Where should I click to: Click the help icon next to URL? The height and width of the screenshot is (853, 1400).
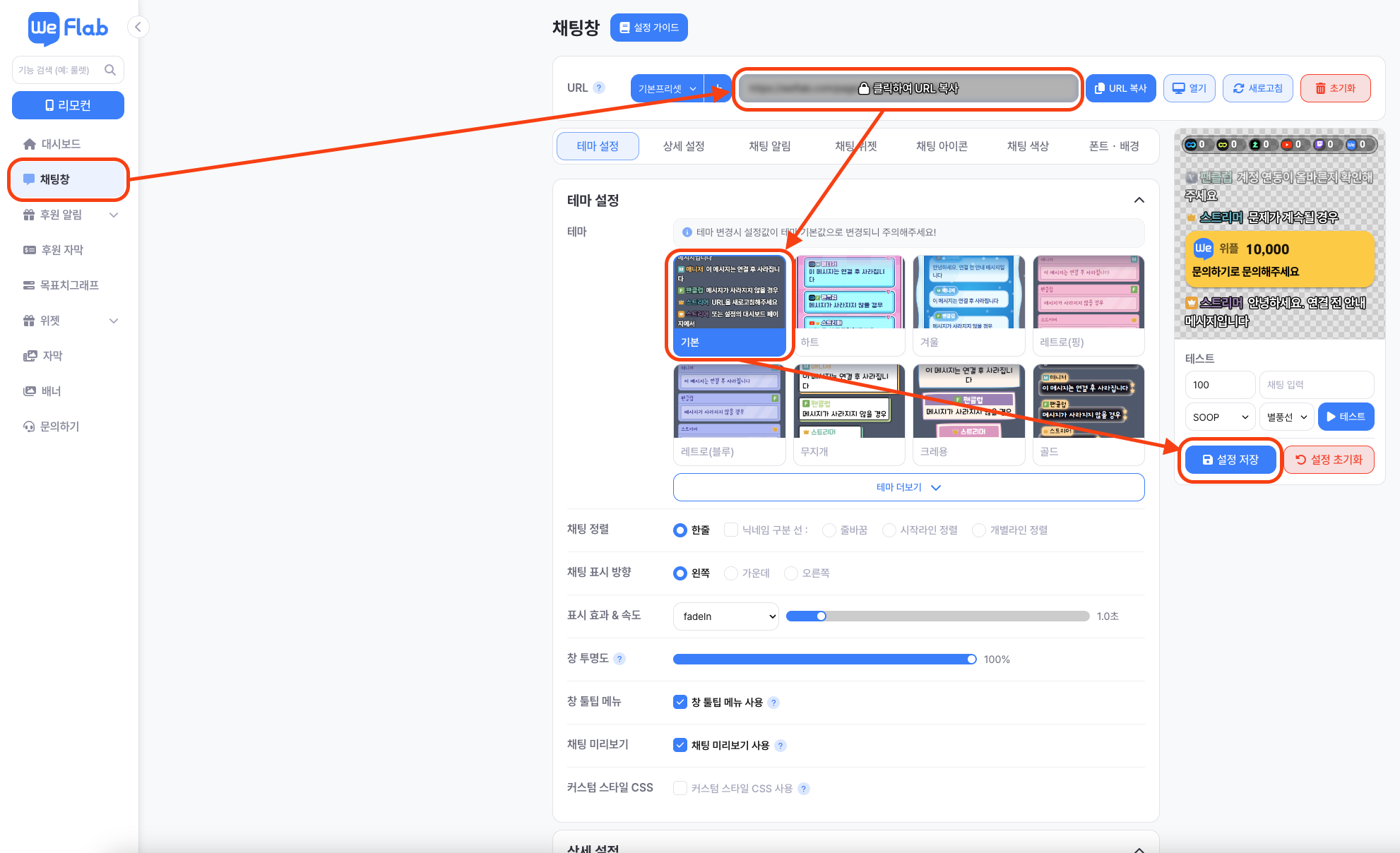[599, 88]
